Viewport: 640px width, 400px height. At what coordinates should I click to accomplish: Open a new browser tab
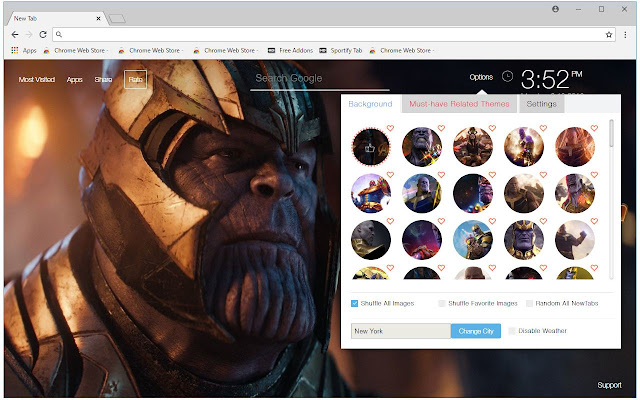coord(117,19)
